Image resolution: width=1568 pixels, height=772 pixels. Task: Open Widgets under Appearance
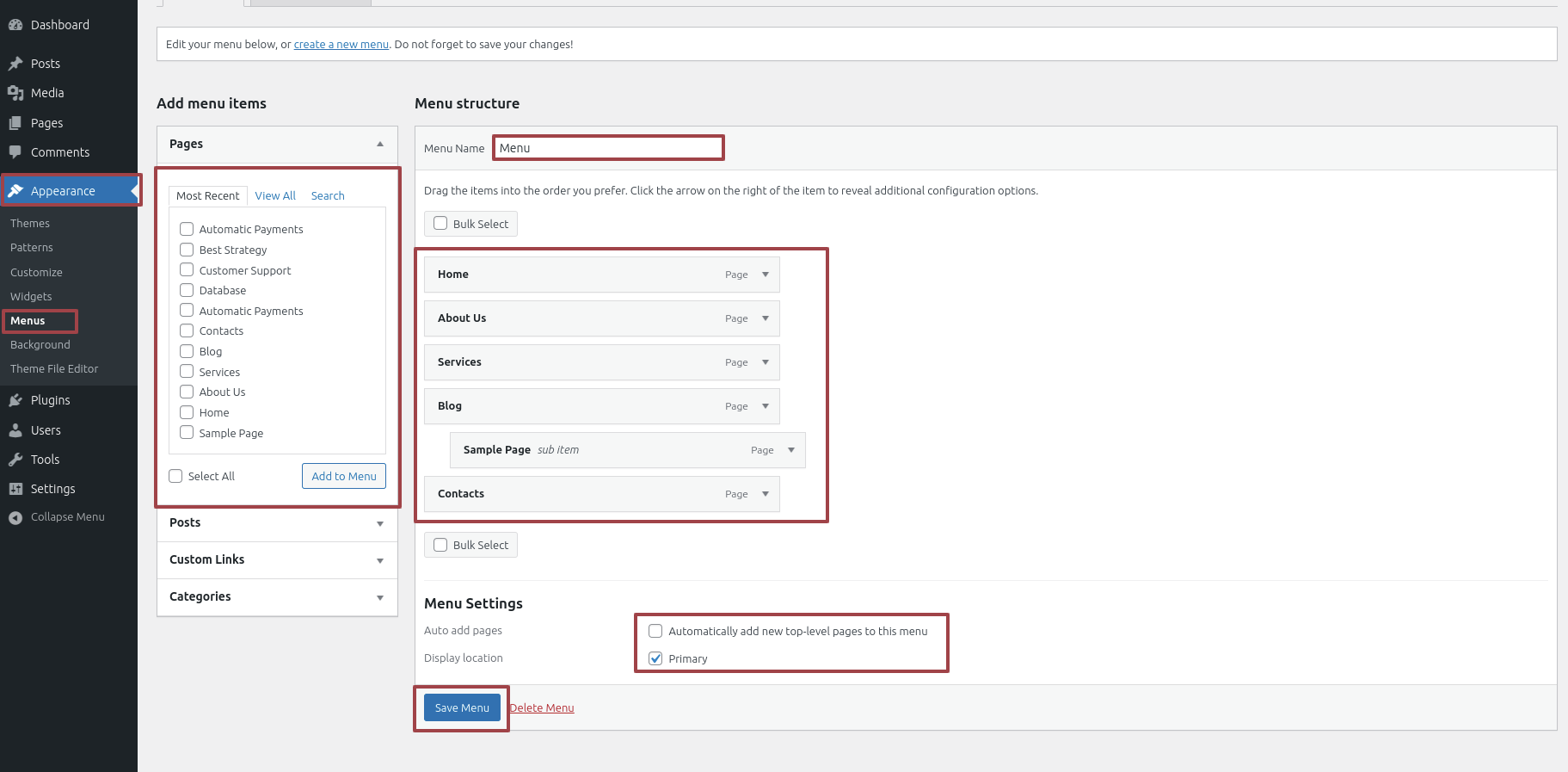(31, 296)
